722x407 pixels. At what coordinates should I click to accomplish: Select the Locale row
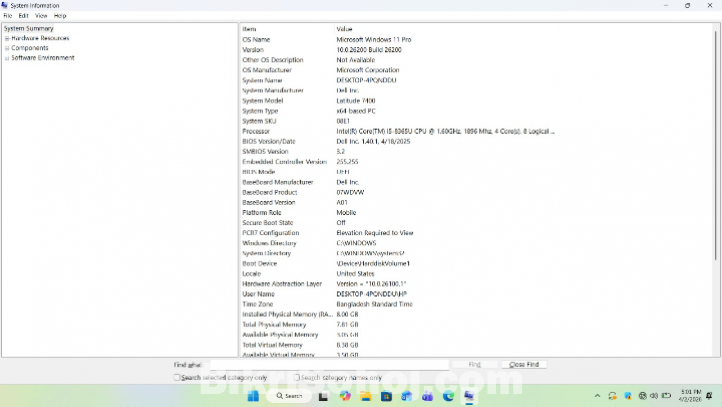click(x=477, y=273)
